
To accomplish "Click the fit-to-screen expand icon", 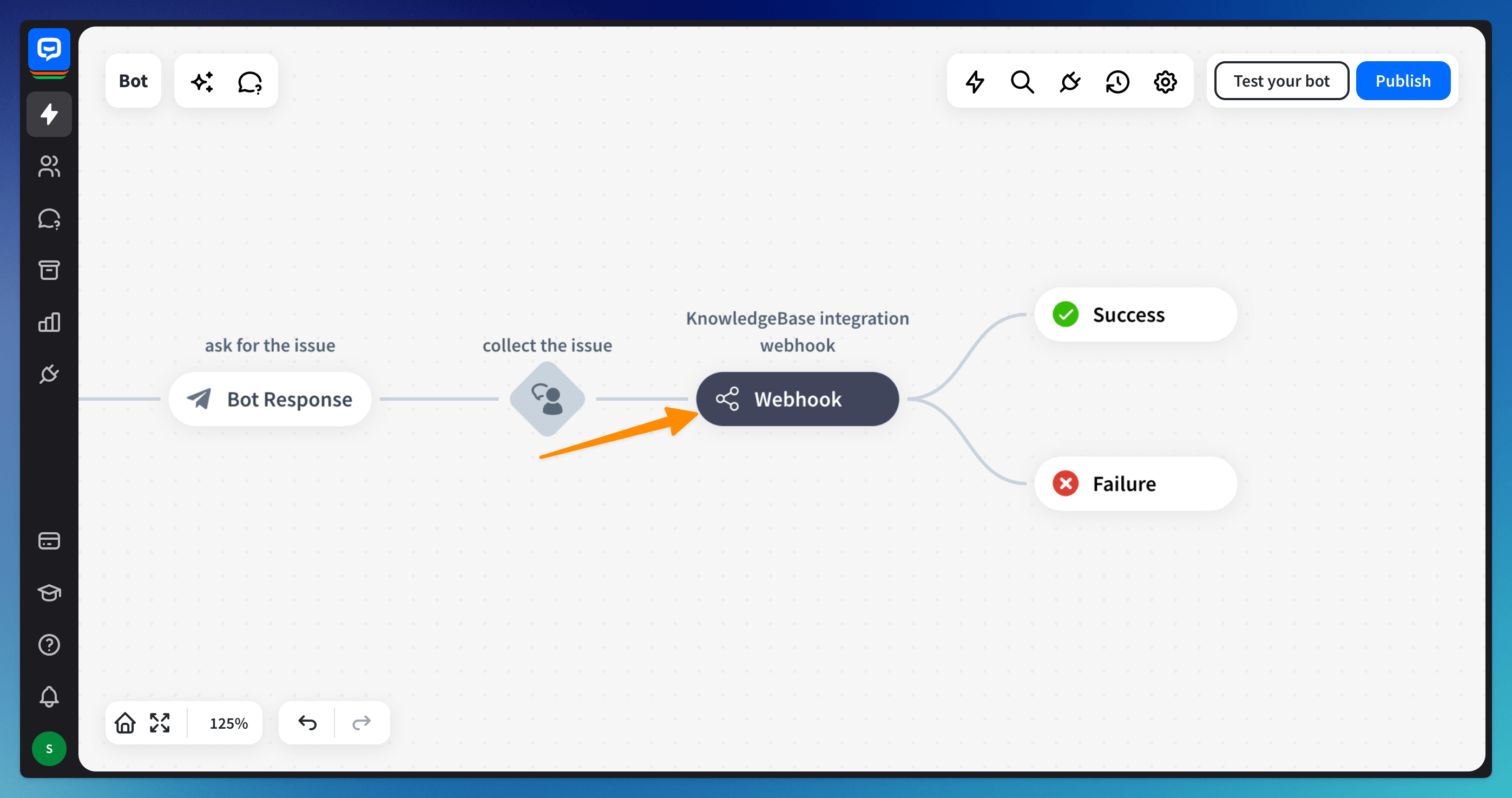I will coord(160,723).
